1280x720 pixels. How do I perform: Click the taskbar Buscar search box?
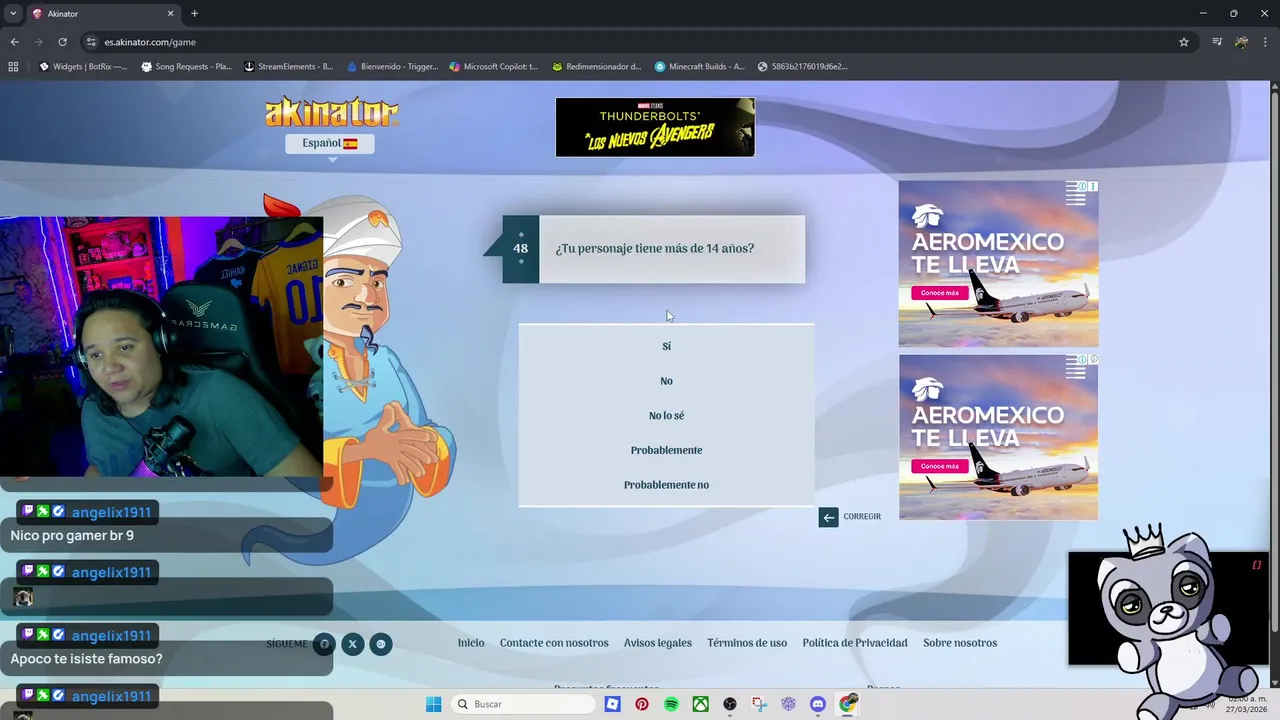pyautogui.click(x=523, y=704)
